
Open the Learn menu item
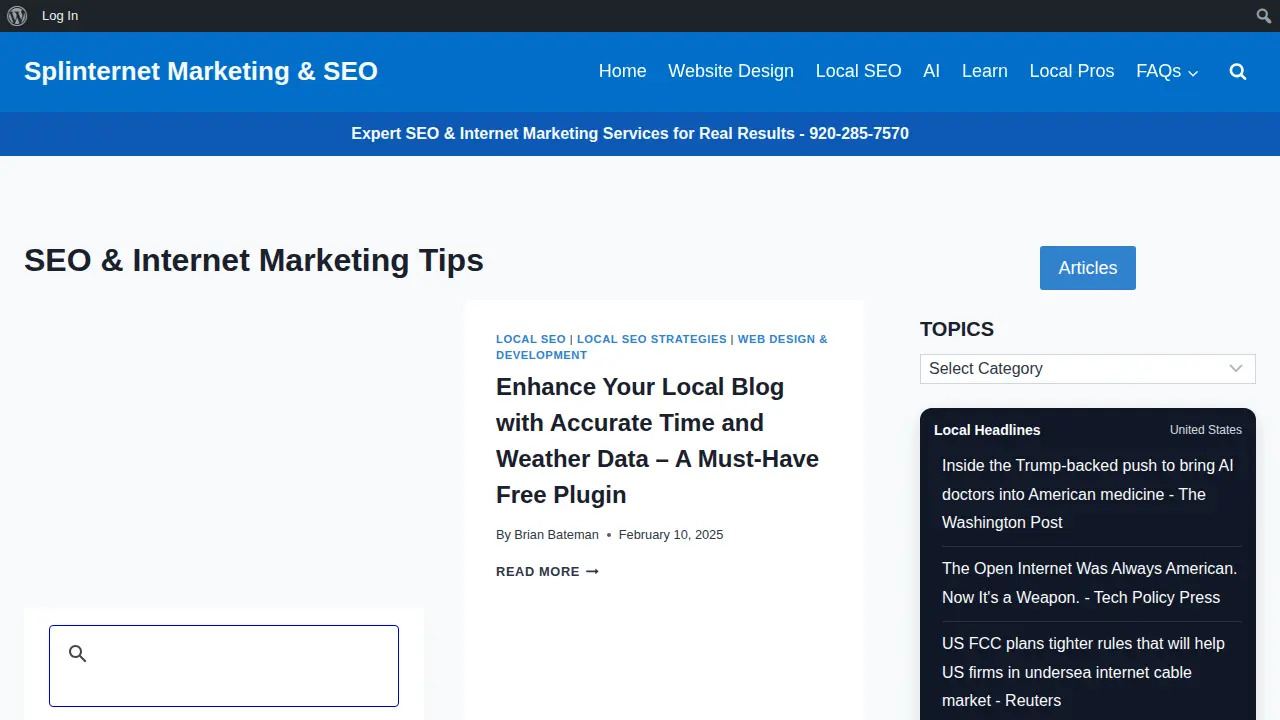point(985,71)
